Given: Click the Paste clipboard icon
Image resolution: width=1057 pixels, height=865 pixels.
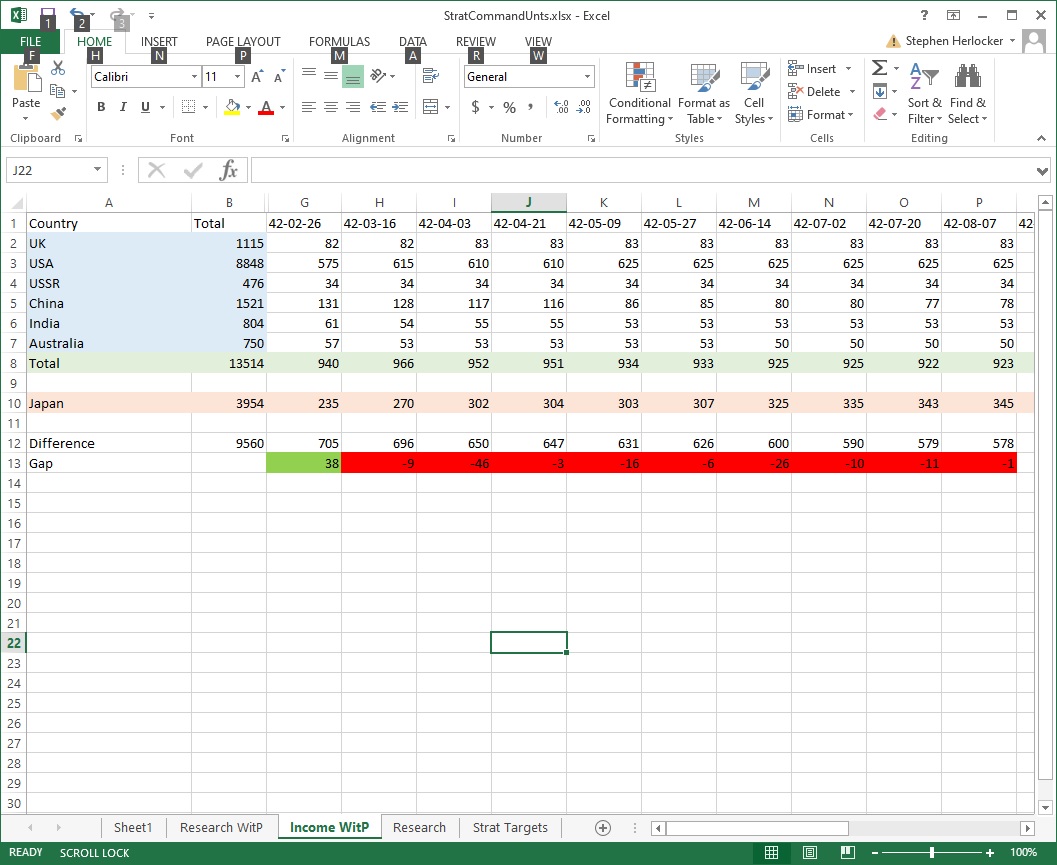Looking at the screenshot, I should click(26, 78).
